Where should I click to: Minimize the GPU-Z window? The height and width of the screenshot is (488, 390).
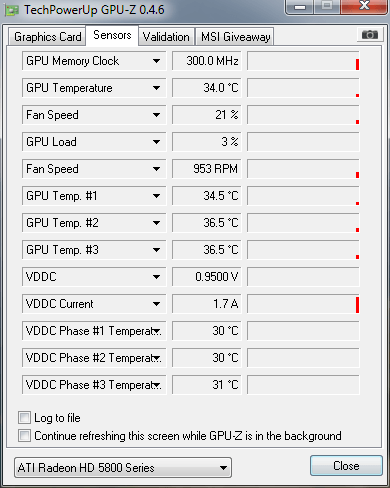300,7
